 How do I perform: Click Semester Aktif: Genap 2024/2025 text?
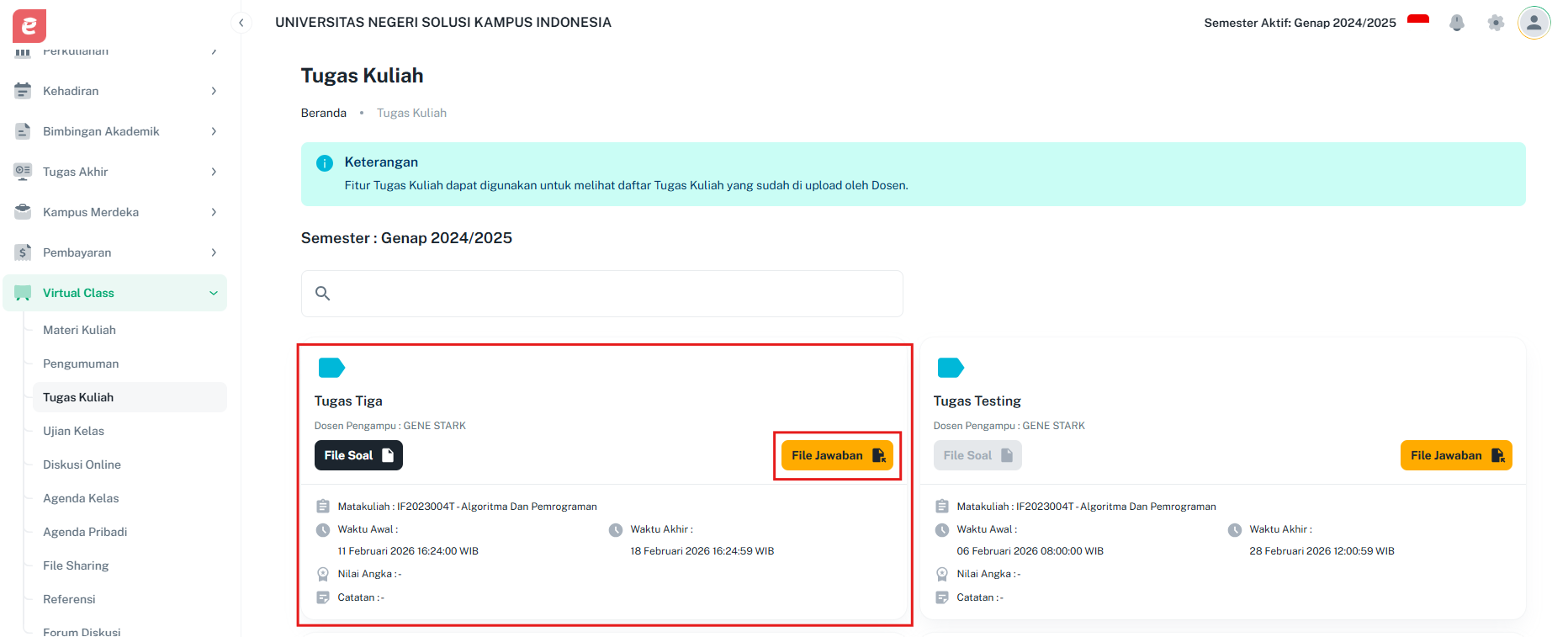point(1300,23)
